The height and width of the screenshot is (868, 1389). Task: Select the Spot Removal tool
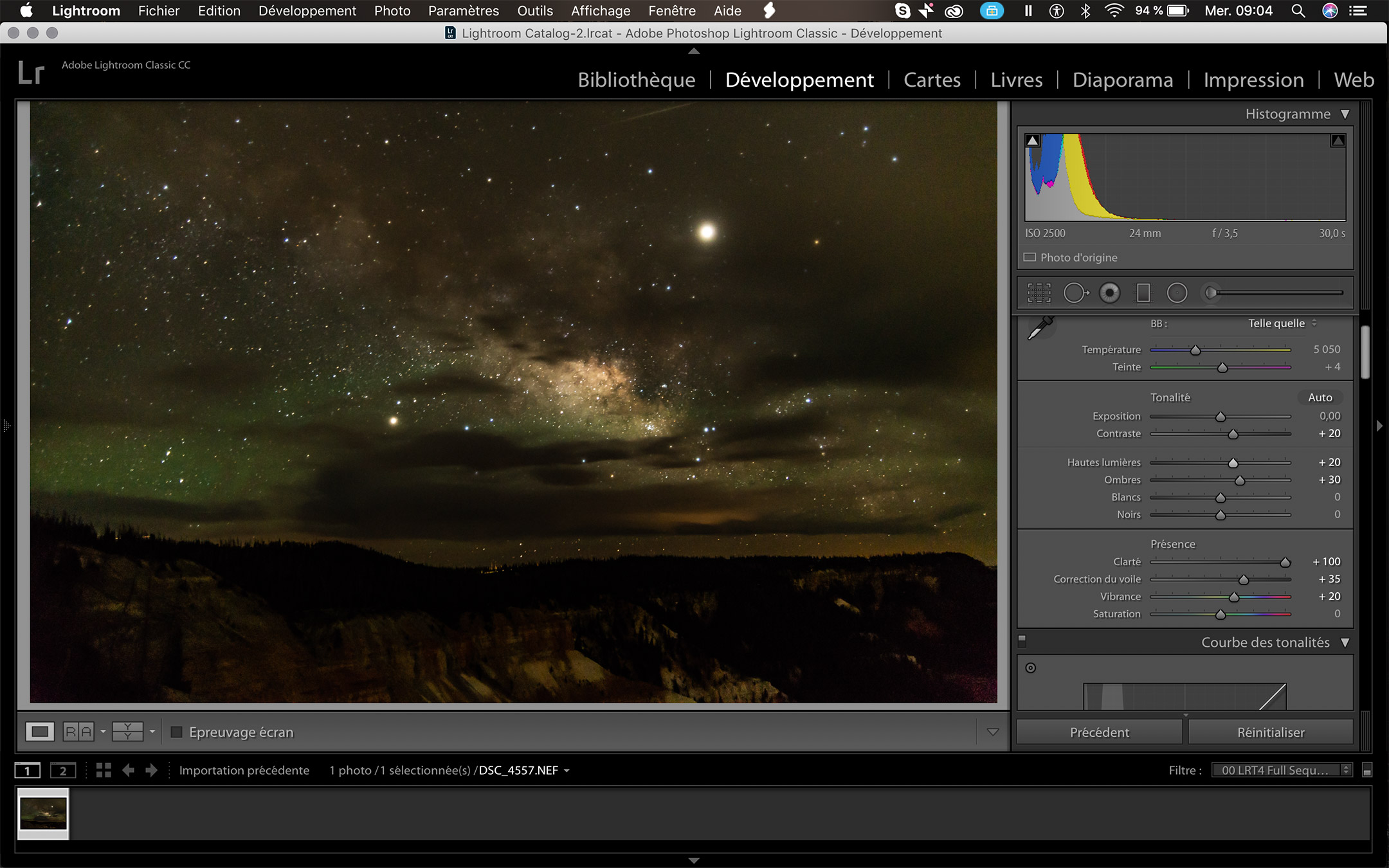1076,293
